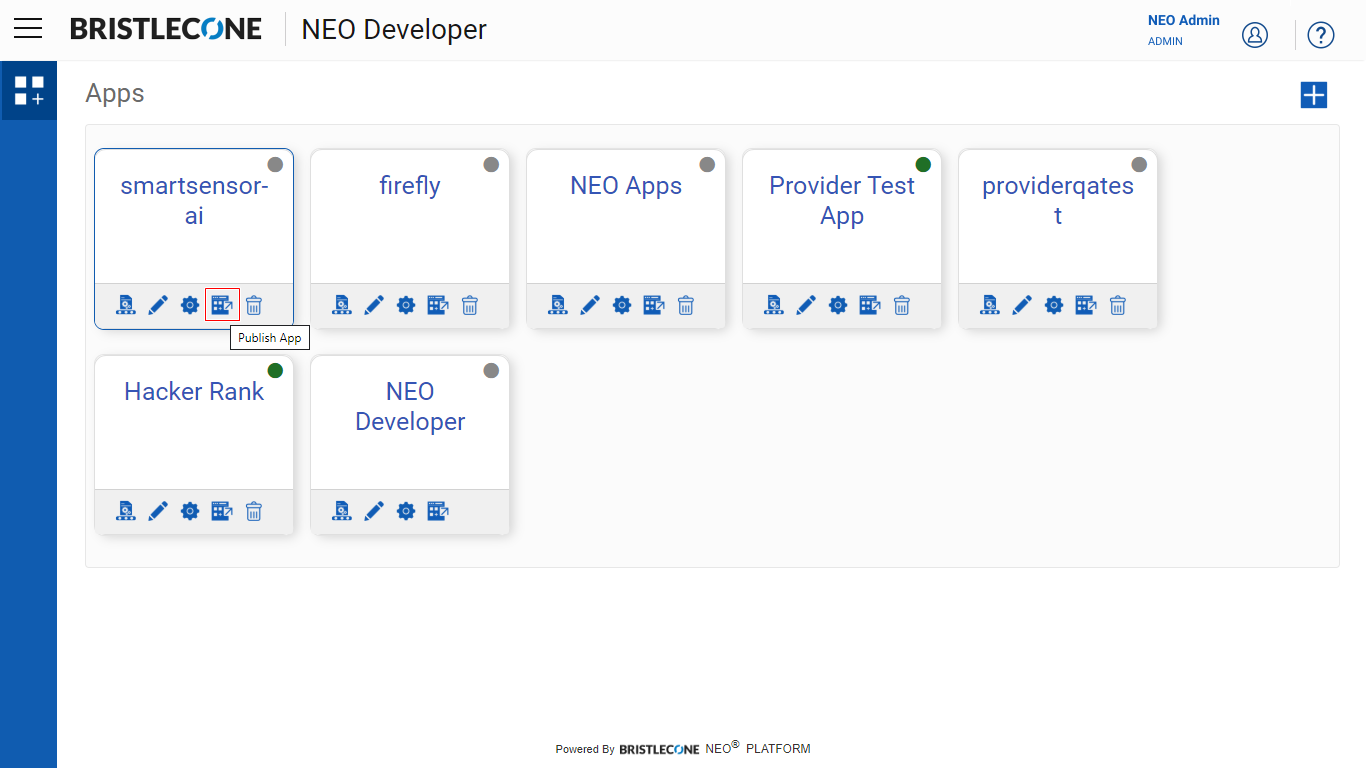
Task: Edit the NEO Apps app
Action: [x=590, y=305]
